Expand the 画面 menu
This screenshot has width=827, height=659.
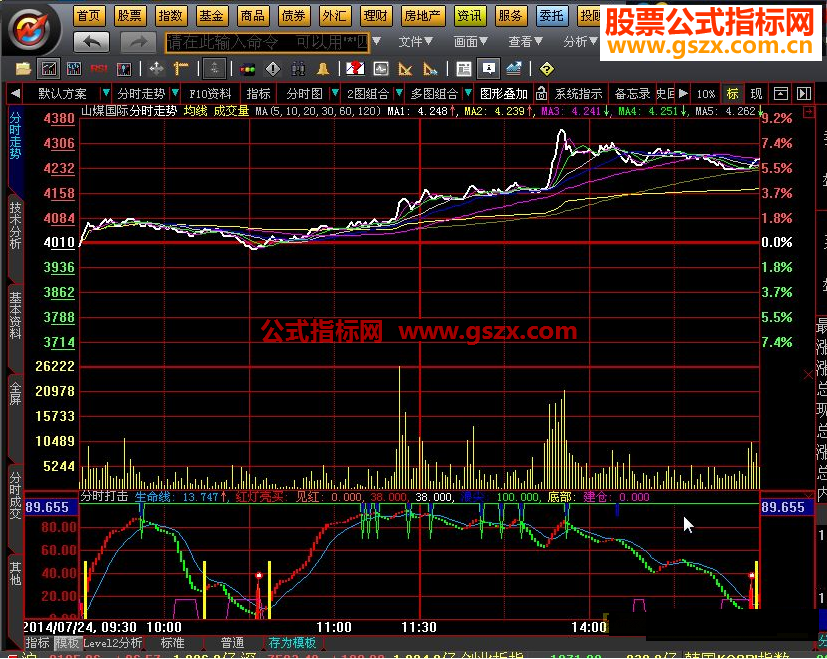(x=470, y=41)
